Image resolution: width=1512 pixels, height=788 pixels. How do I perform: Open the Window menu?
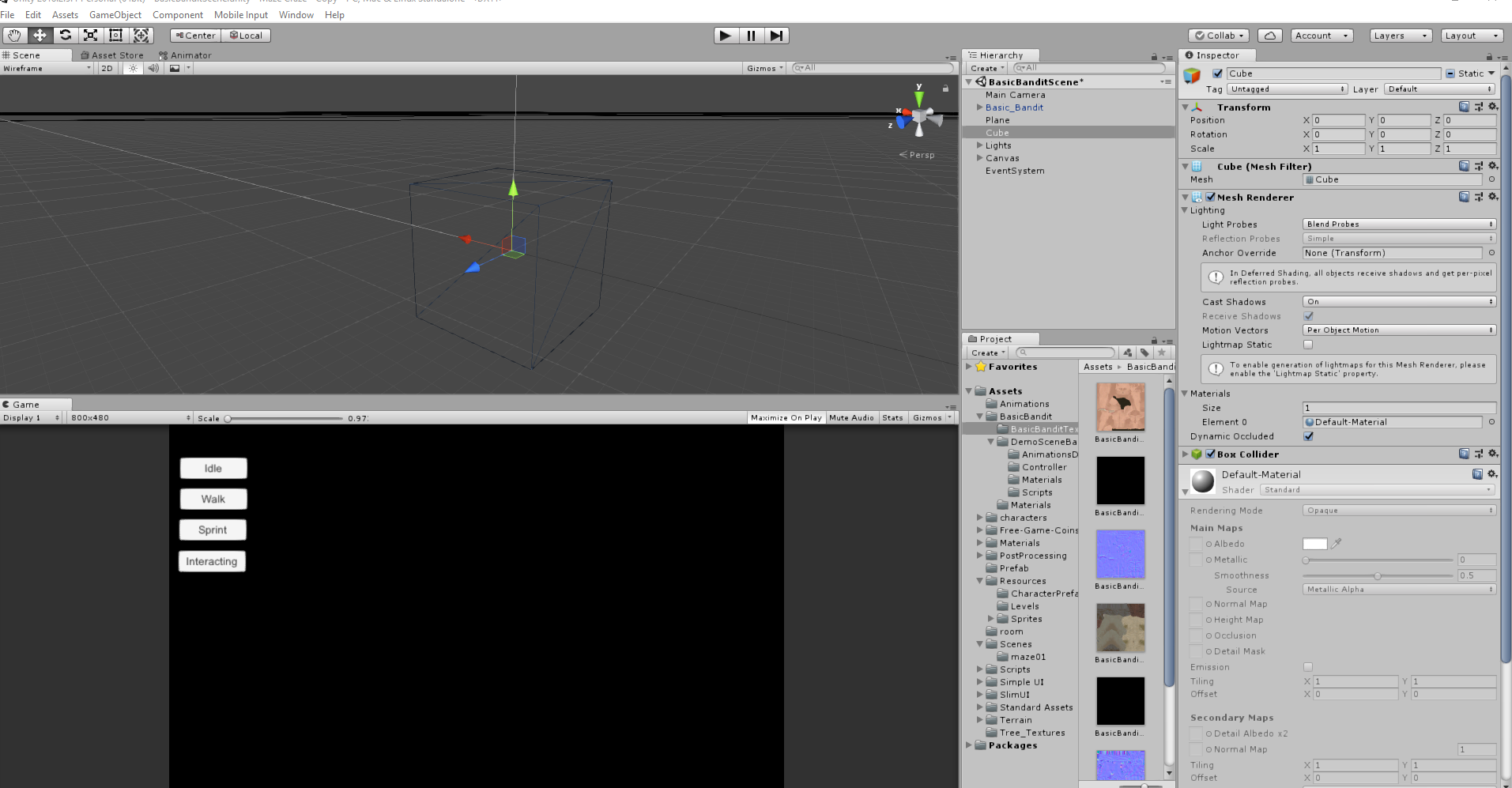pyautogui.click(x=296, y=14)
